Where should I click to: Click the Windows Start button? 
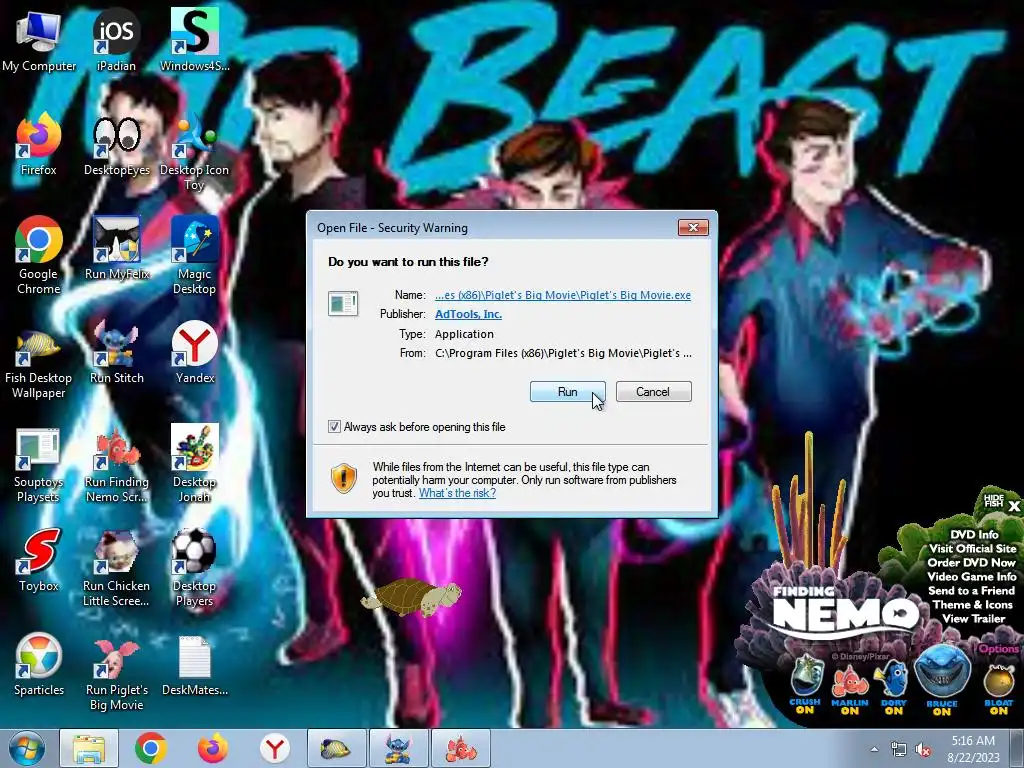(27, 748)
